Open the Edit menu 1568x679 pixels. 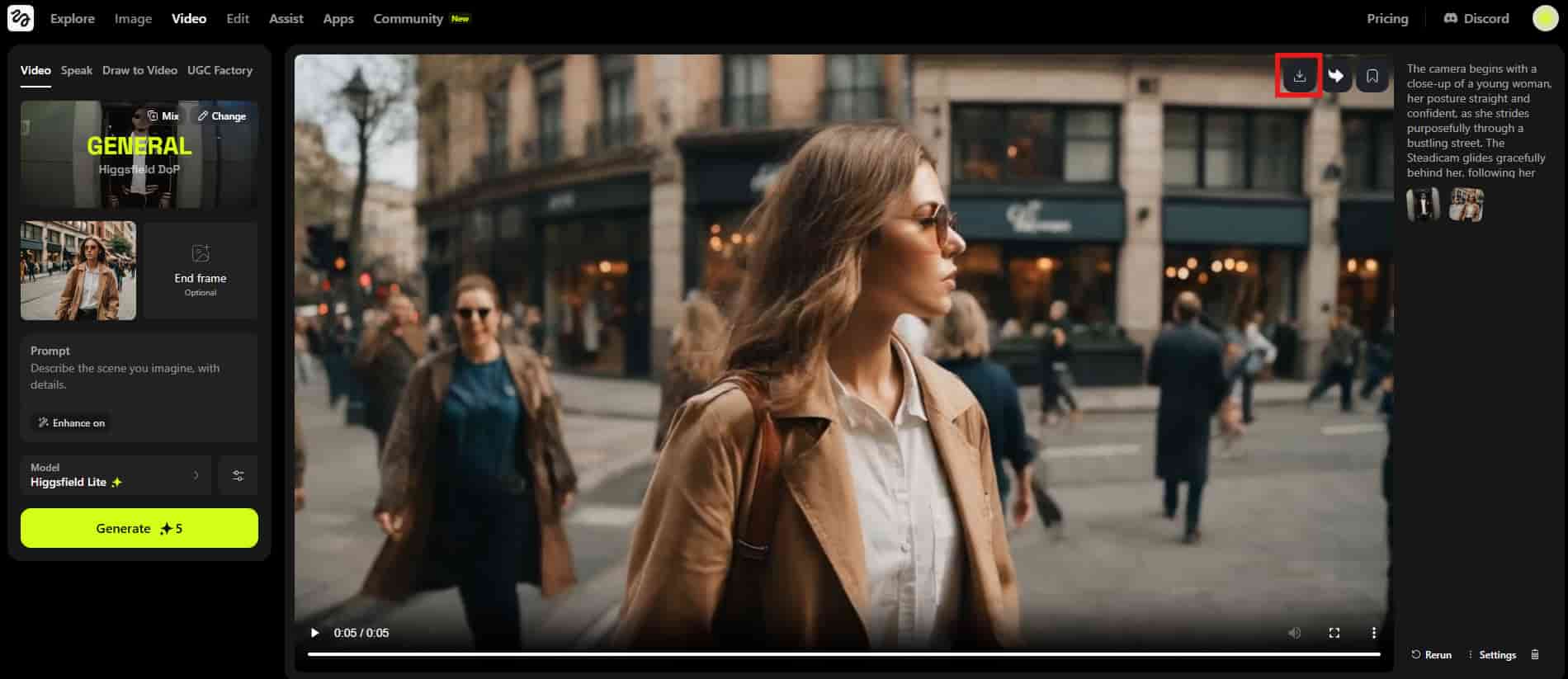[238, 18]
